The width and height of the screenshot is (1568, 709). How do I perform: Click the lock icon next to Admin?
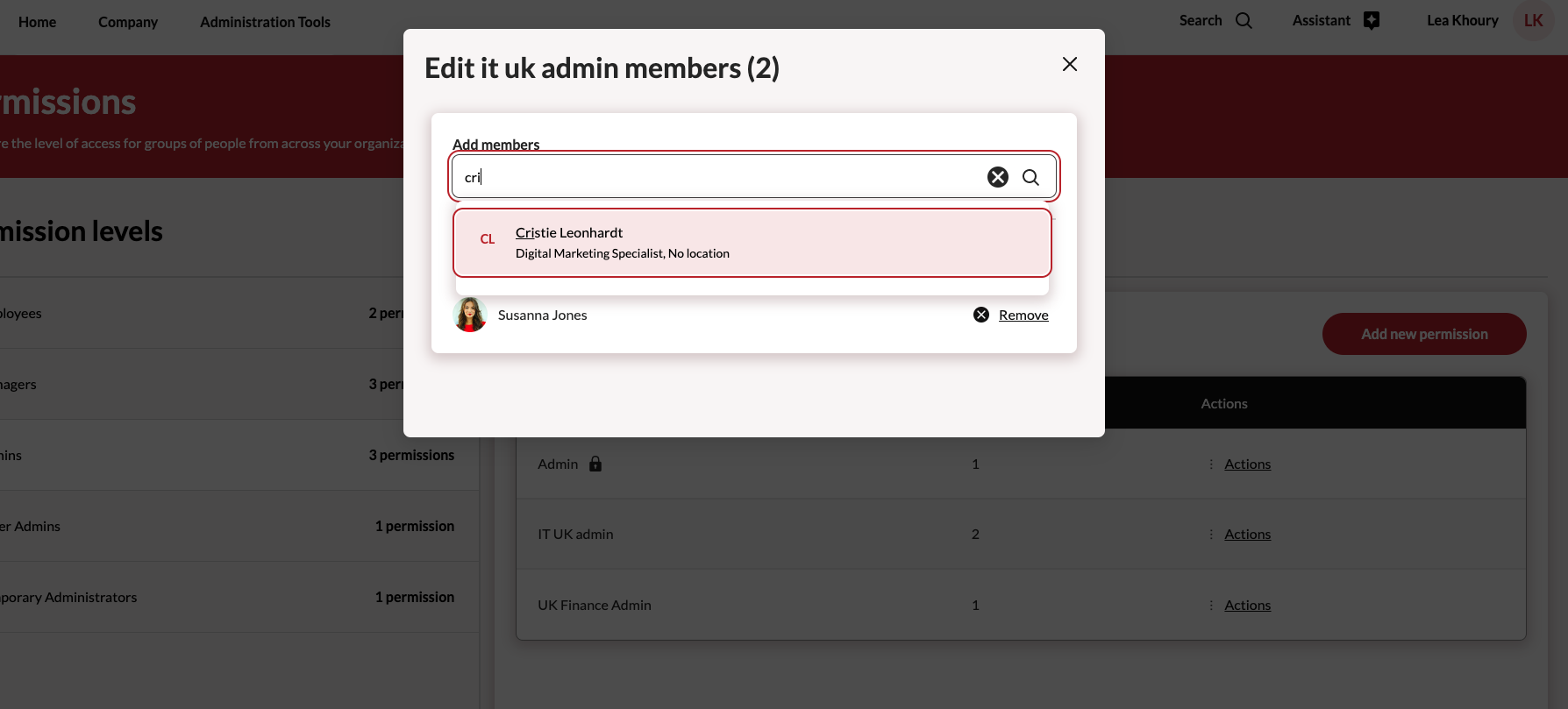pos(595,464)
